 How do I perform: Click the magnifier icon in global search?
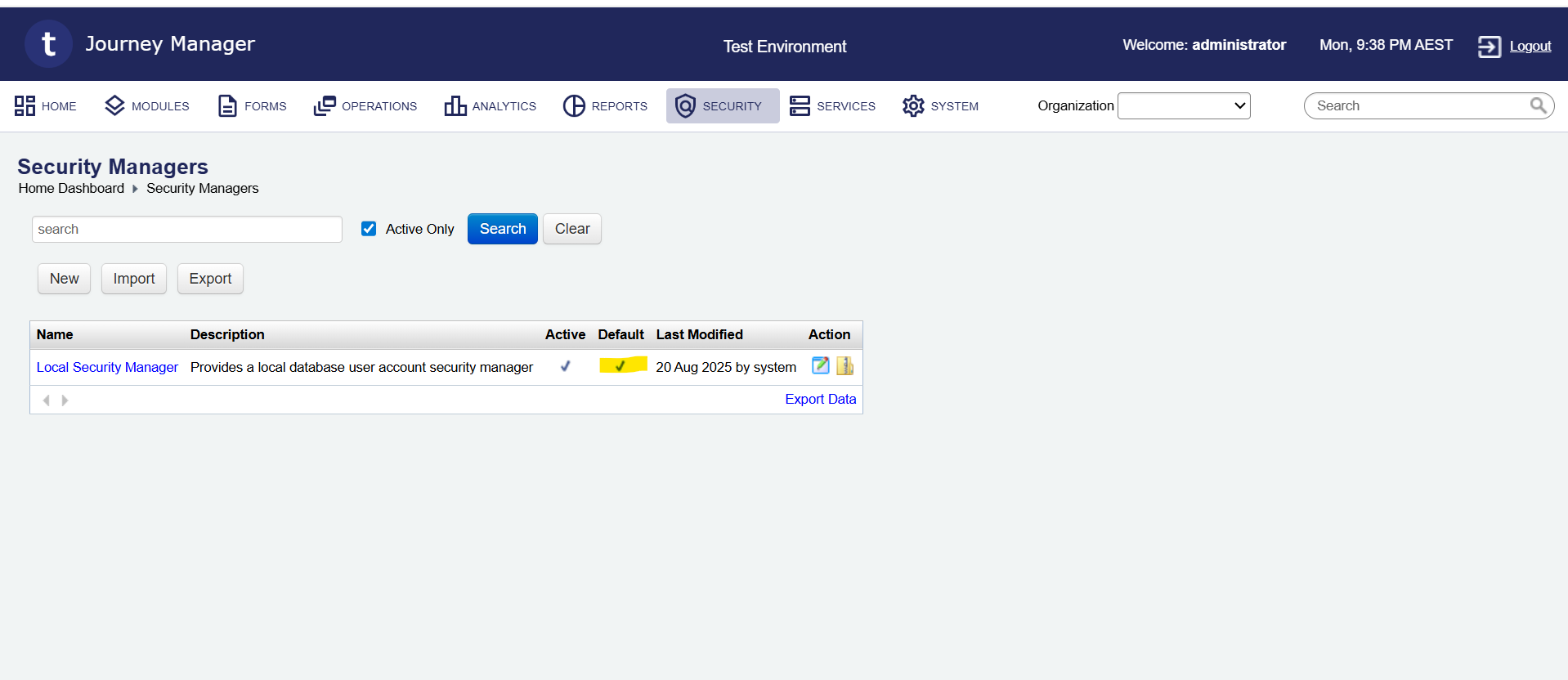pos(1538,105)
